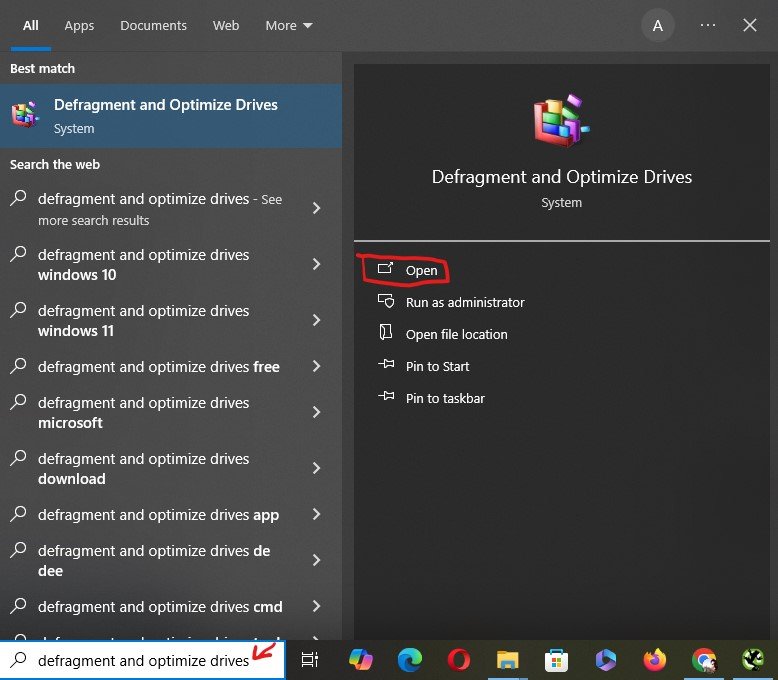
Task: Expand 'defragment and optimize drives free' chevron
Action: (x=316, y=367)
